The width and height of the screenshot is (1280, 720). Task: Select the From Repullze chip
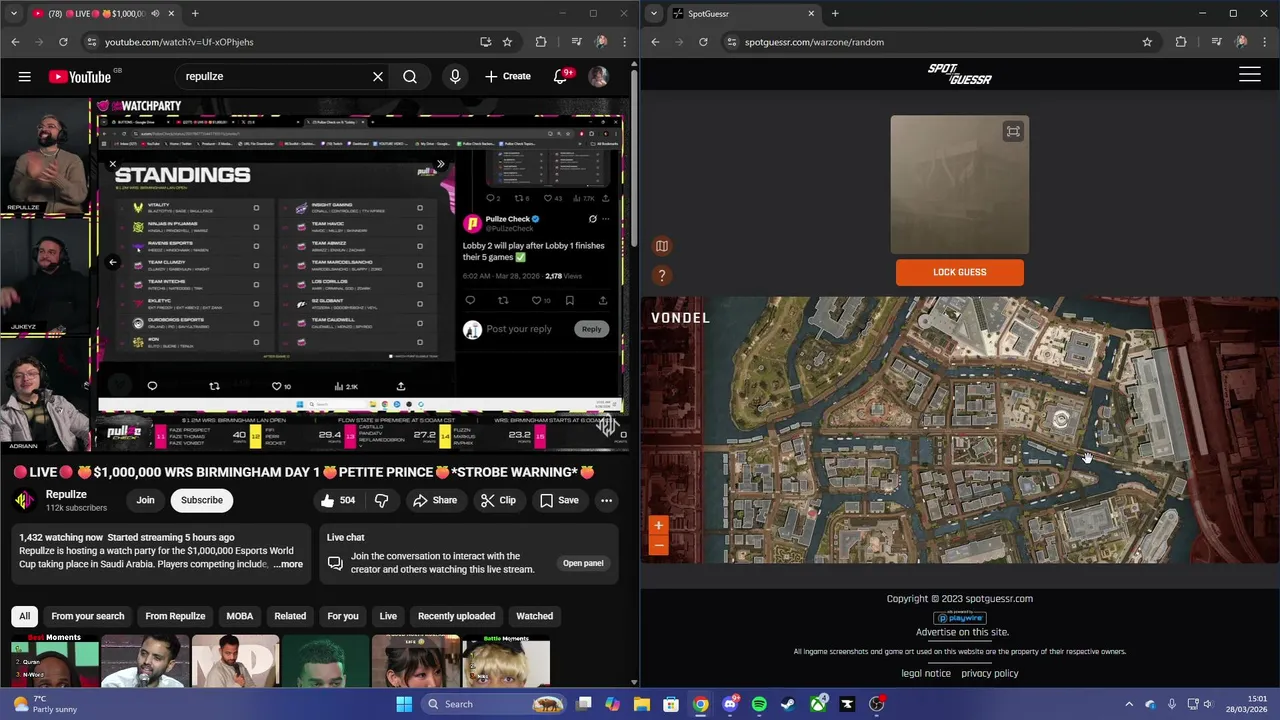click(x=175, y=616)
